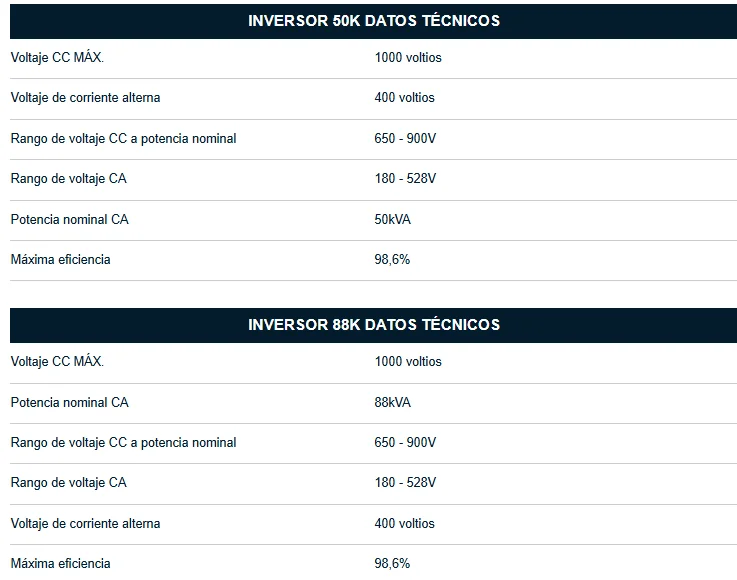The height and width of the screenshot is (580, 737).
Task: Select the 50K Rango de voltaje CA label
Action: click(x=69, y=179)
